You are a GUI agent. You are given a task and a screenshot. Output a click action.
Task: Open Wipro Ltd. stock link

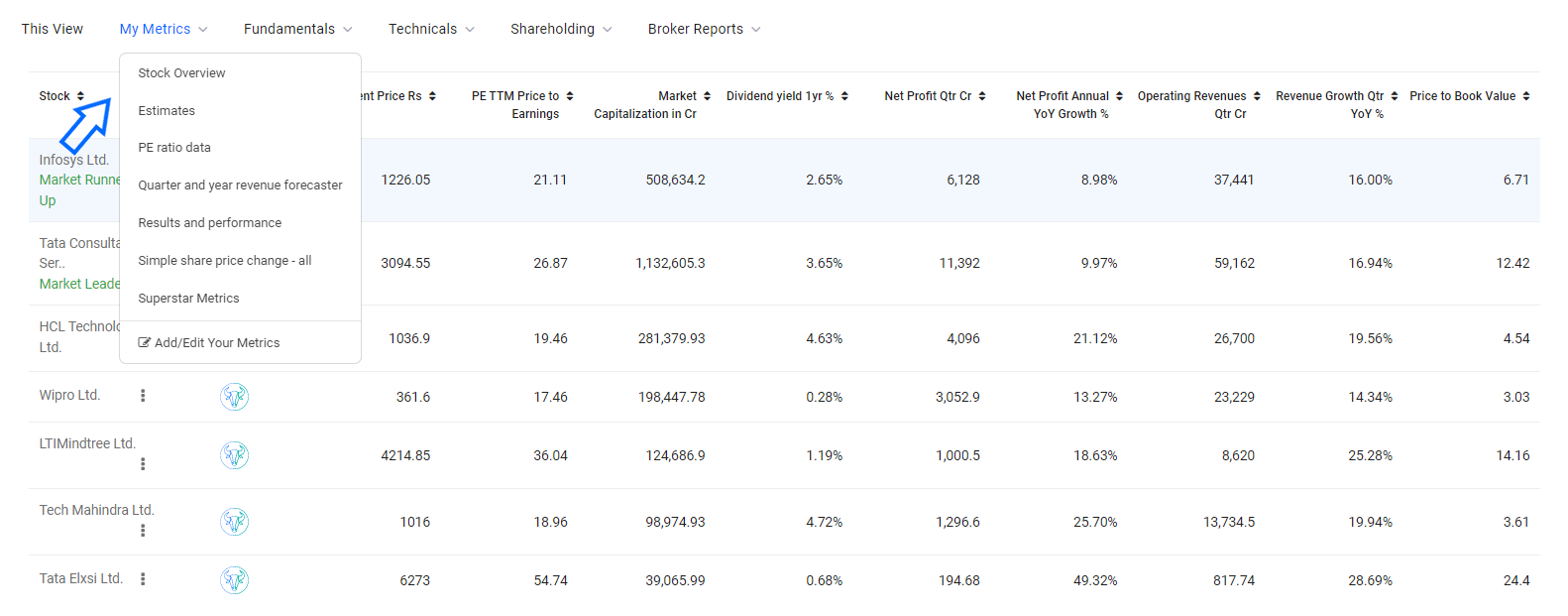69,395
